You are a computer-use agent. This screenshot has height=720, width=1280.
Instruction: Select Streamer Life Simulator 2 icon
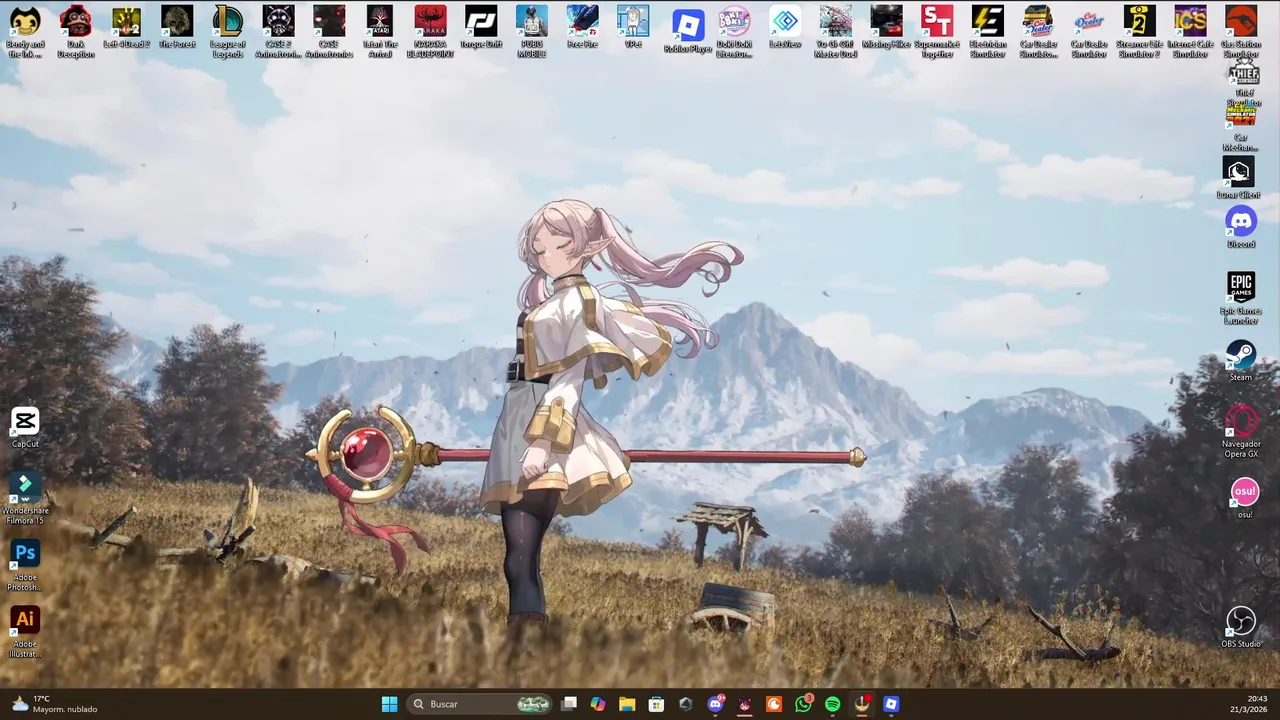(1140, 32)
